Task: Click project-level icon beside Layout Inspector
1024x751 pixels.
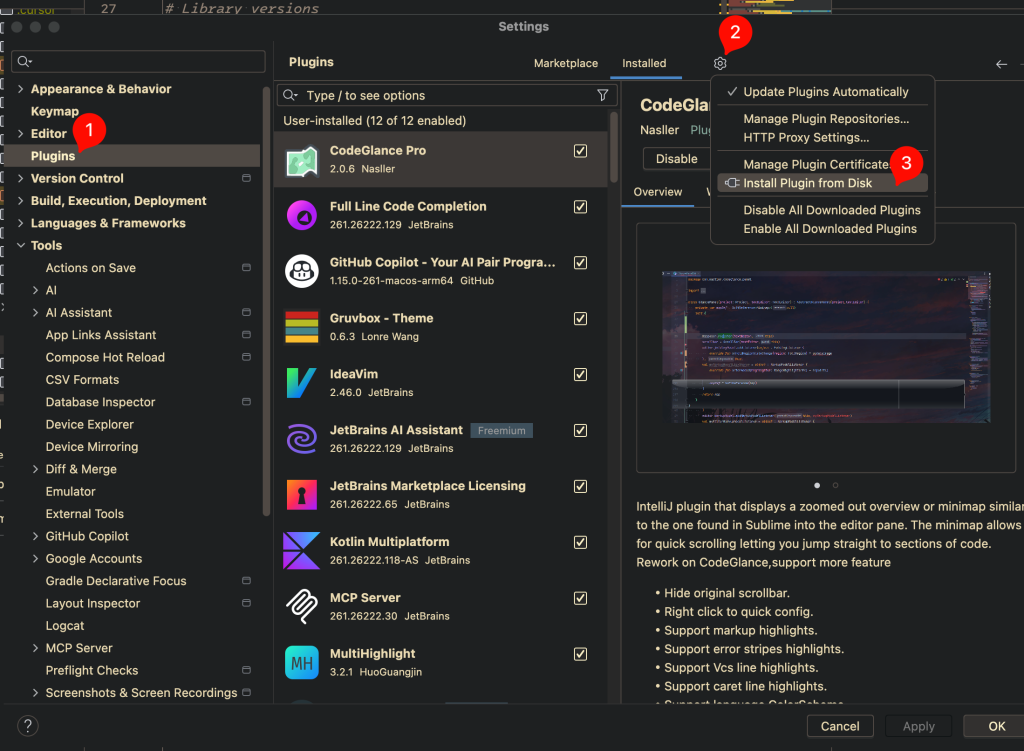Action: pos(246,603)
